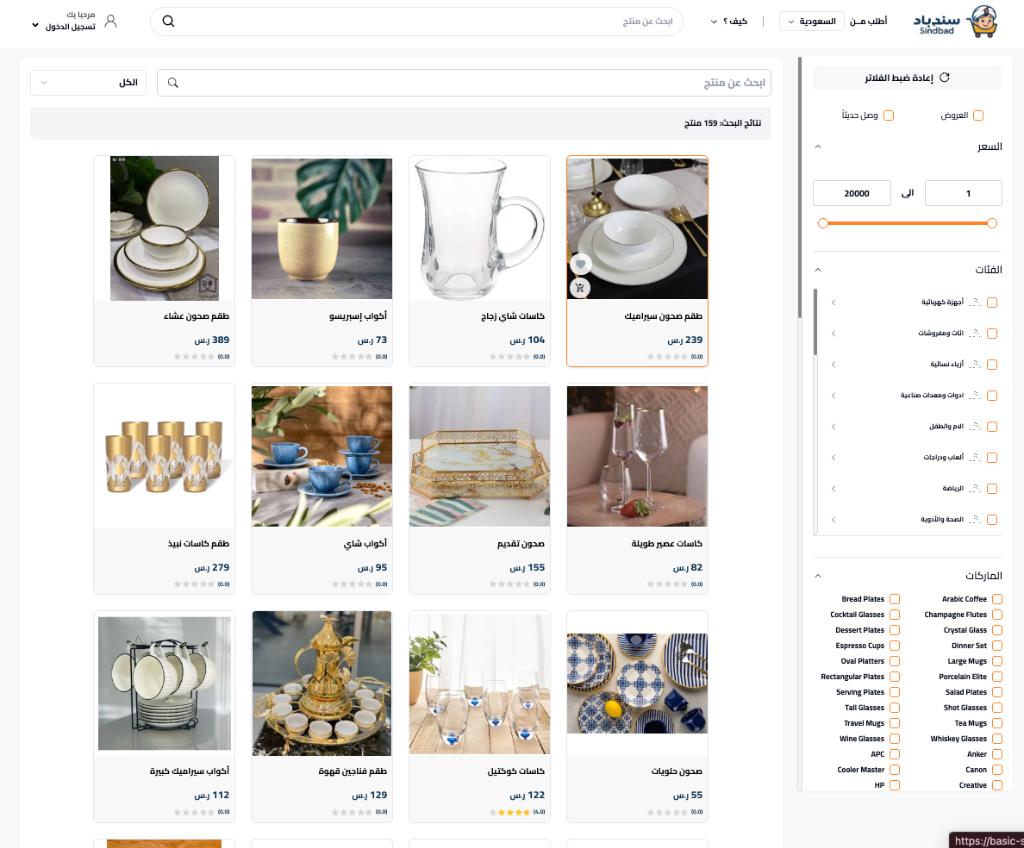1024x848 pixels.
Task: Open كاسات شاي زجاج product image
Action: tap(479, 228)
